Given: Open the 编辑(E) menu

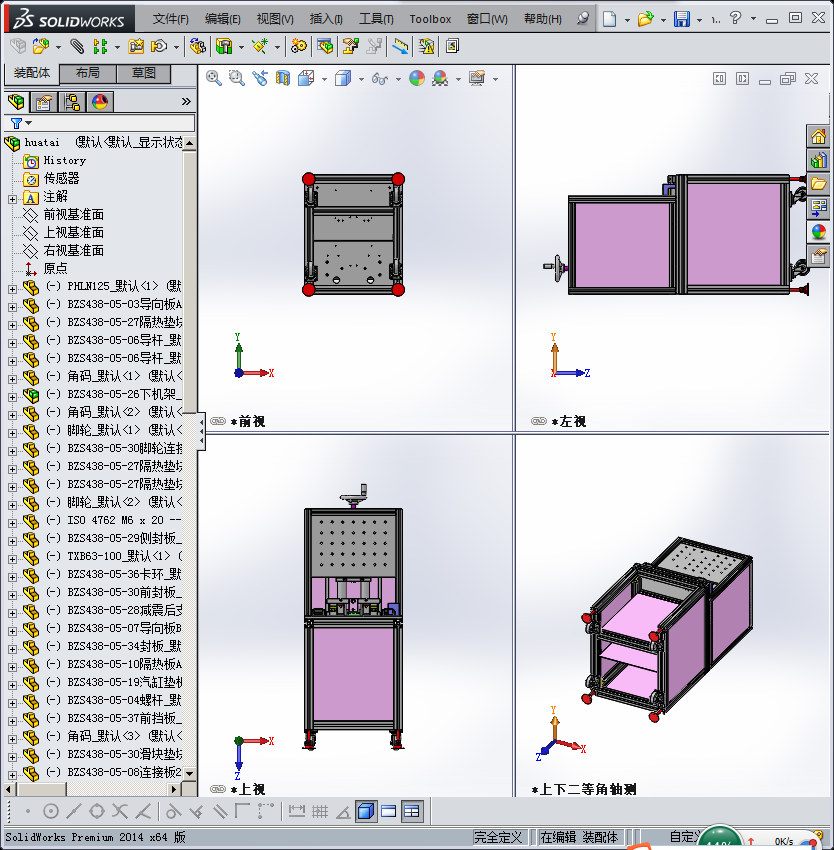Looking at the screenshot, I should pos(222,19).
